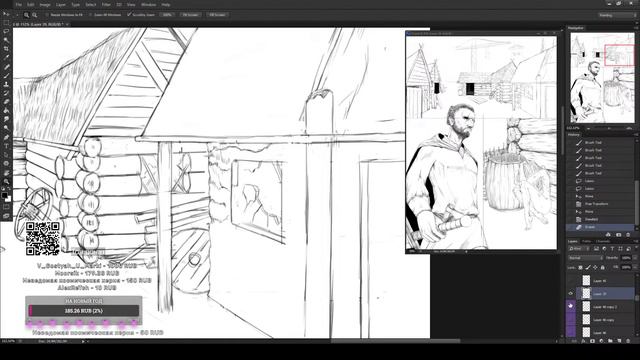Select the Rectangular Marquee tool

pos(6,23)
